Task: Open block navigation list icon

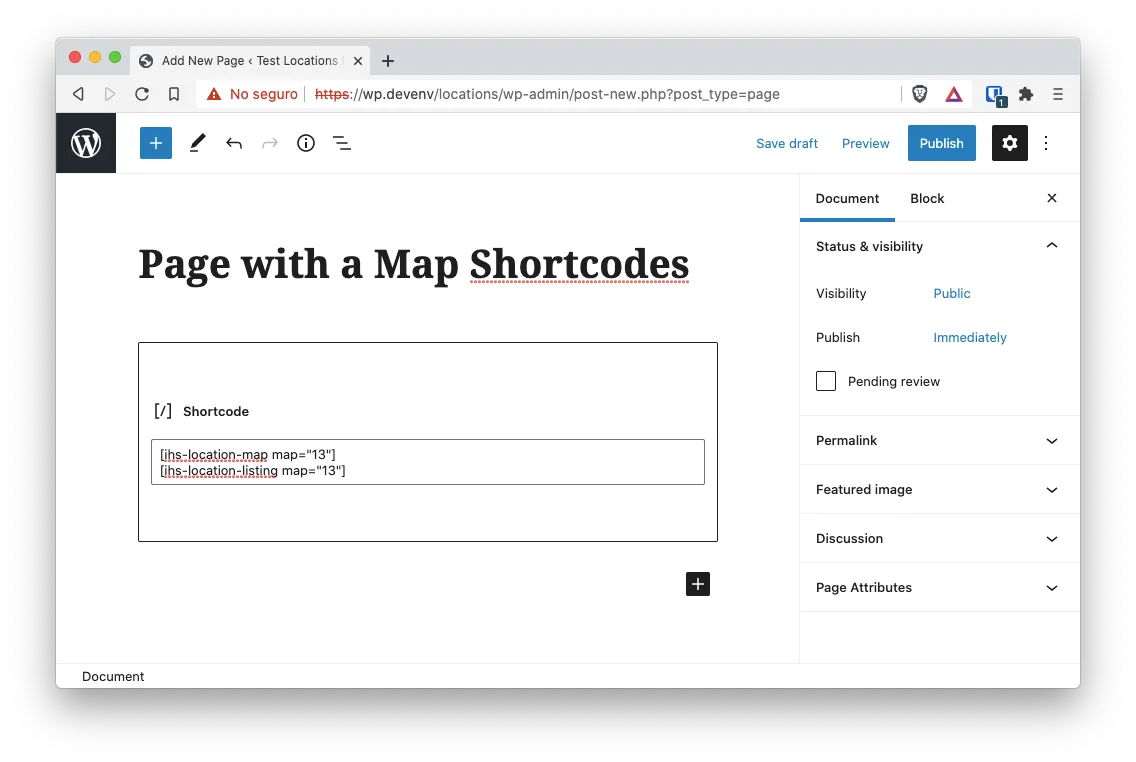Action: tap(342, 143)
